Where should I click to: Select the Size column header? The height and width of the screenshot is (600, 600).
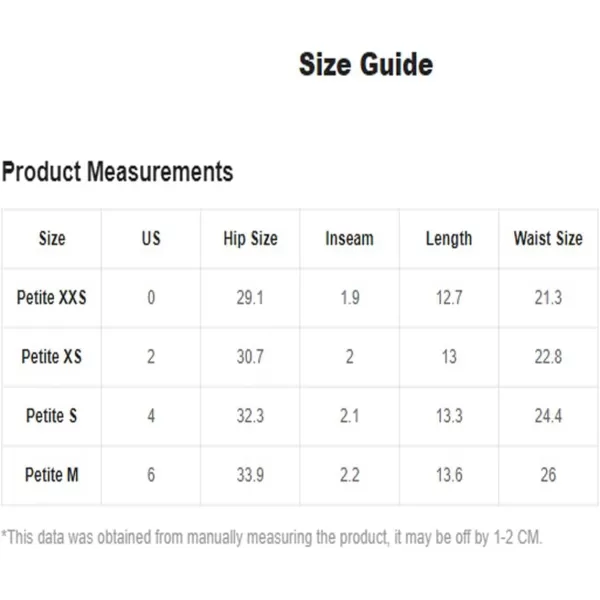coord(52,238)
